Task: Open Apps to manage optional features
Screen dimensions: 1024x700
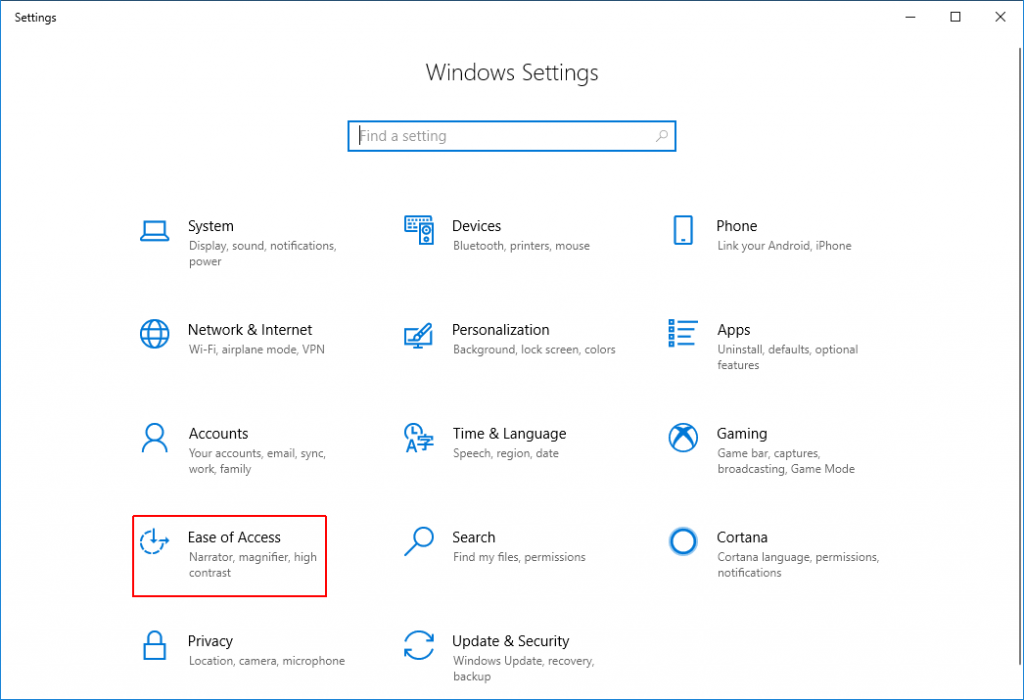Action: point(733,330)
